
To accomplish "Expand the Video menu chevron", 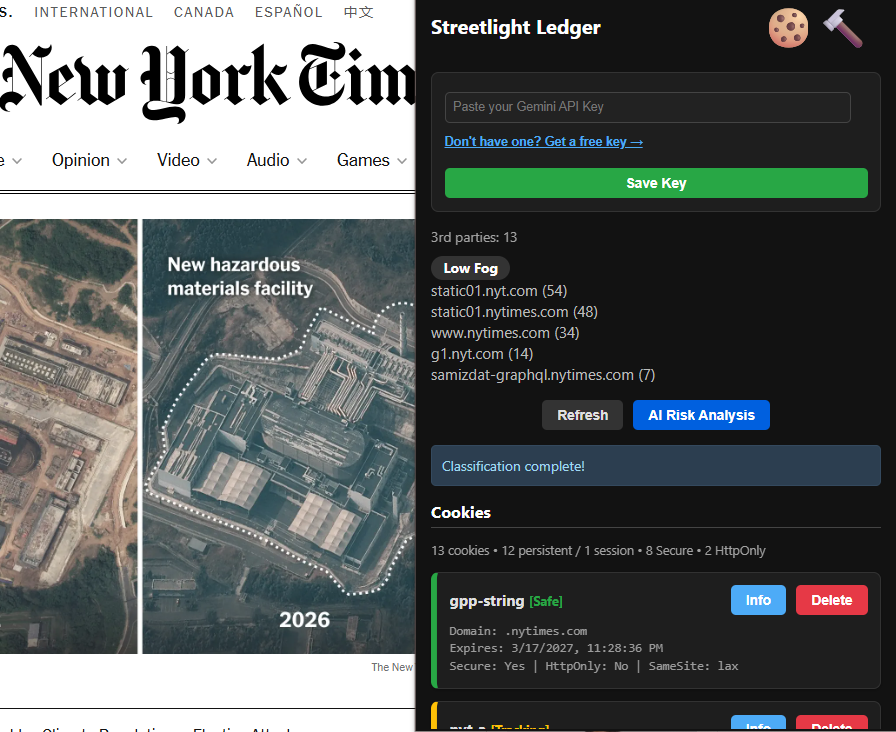I will click(x=212, y=161).
